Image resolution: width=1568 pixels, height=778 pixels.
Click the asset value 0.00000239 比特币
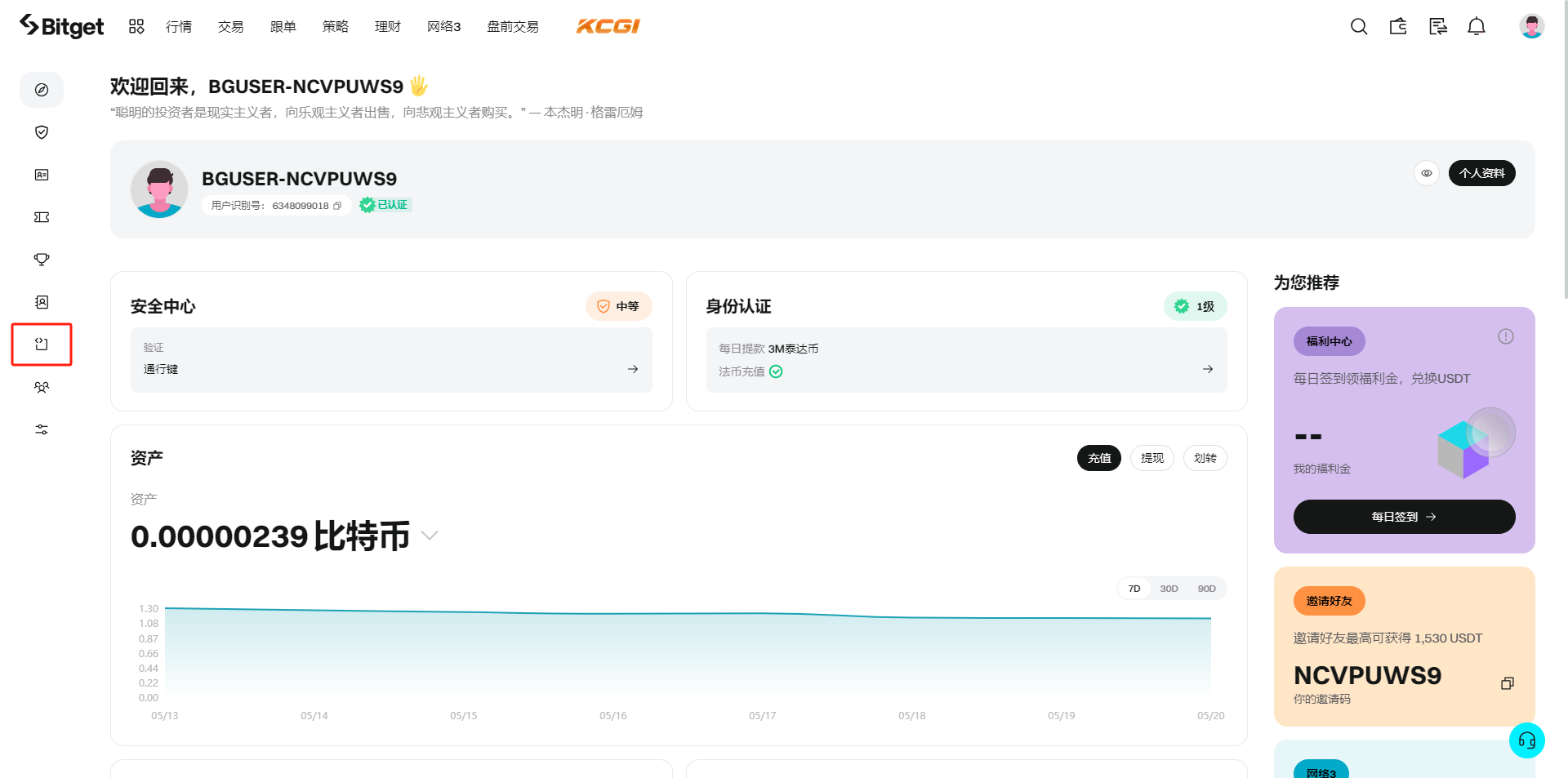270,536
